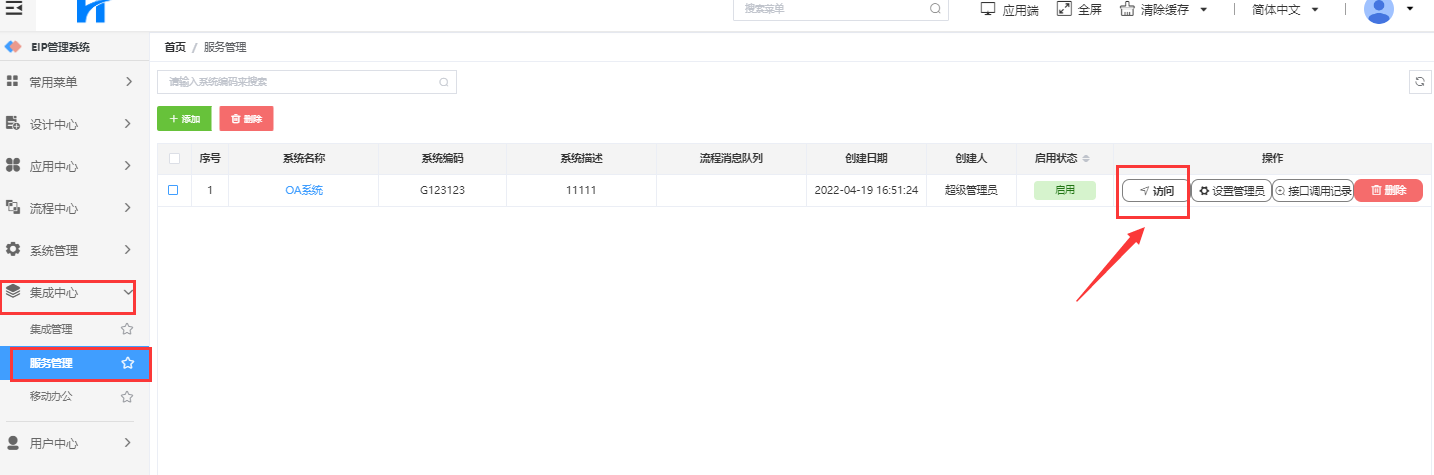
Task: Check the OA系统 row checkbox
Action: 173,190
